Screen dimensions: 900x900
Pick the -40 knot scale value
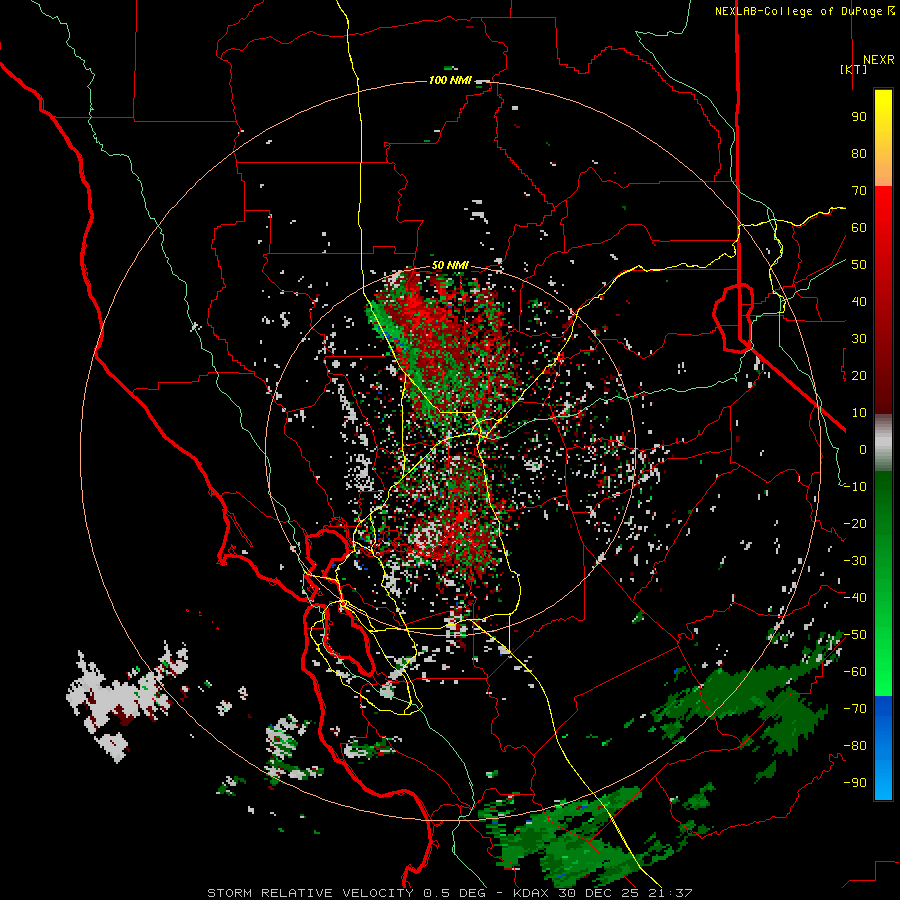point(855,598)
